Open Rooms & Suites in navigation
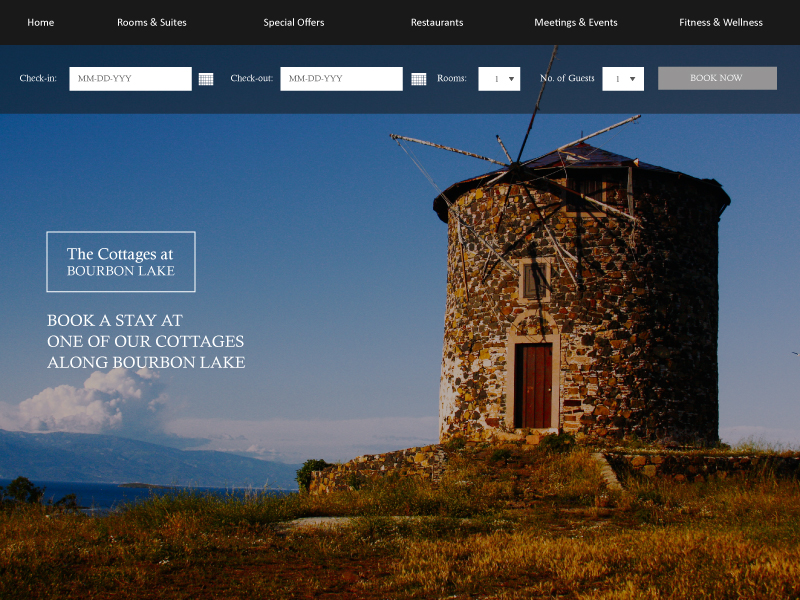 [152, 22]
